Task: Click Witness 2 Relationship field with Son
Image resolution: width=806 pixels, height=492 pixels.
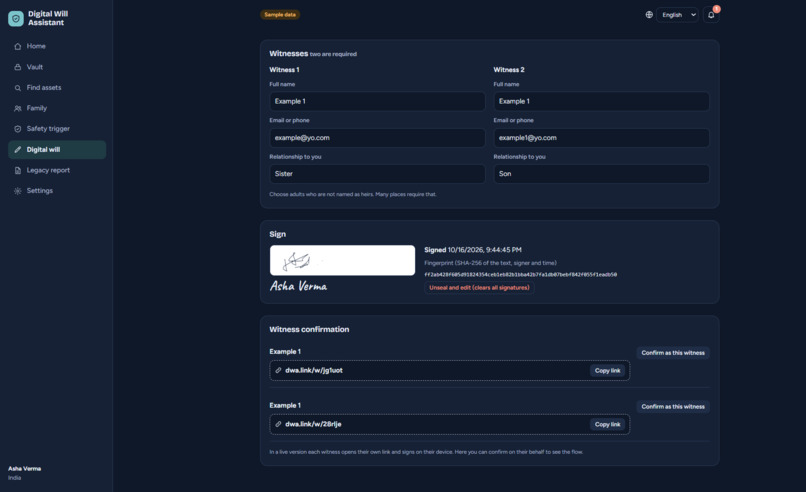Action: tap(601, 174)
